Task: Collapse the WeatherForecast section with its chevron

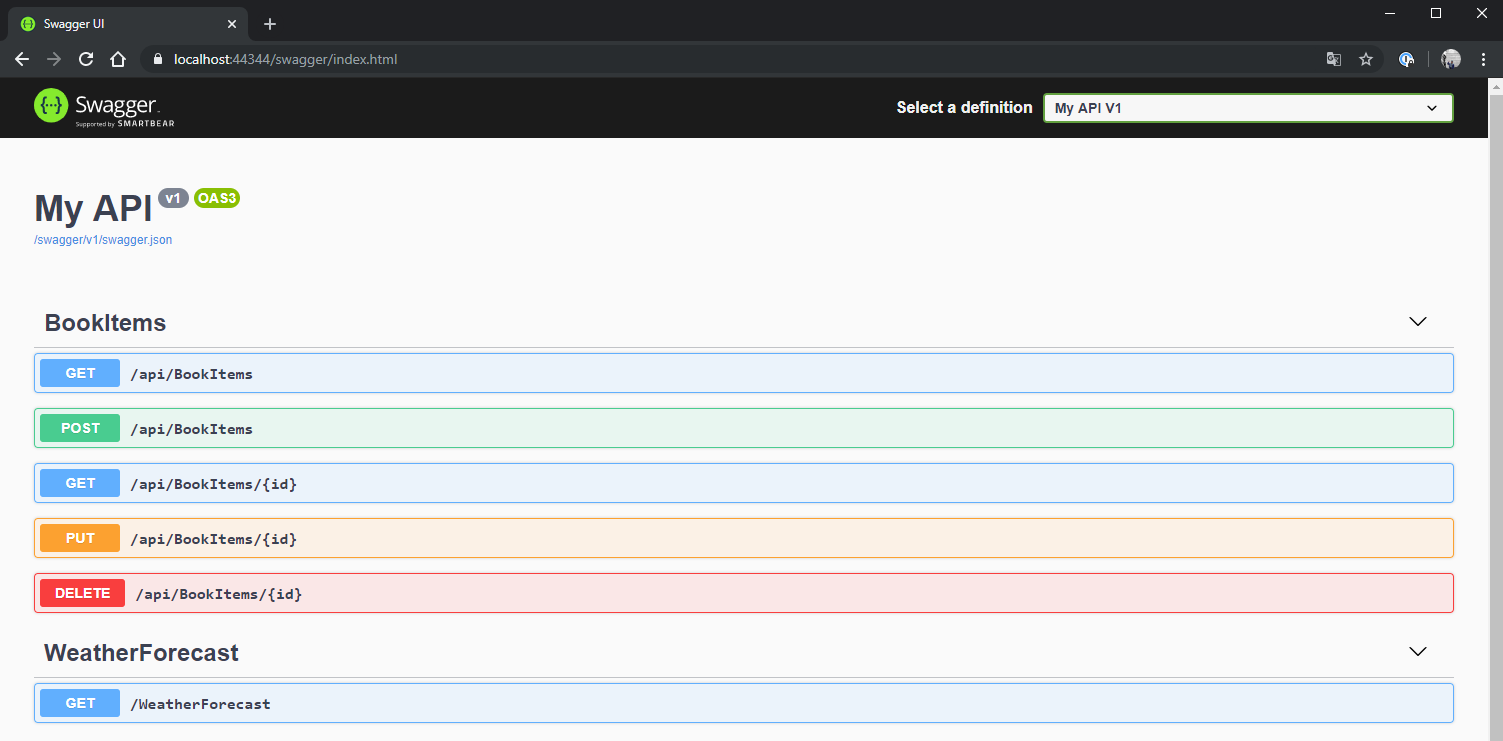Action: tap(1417, 651)
